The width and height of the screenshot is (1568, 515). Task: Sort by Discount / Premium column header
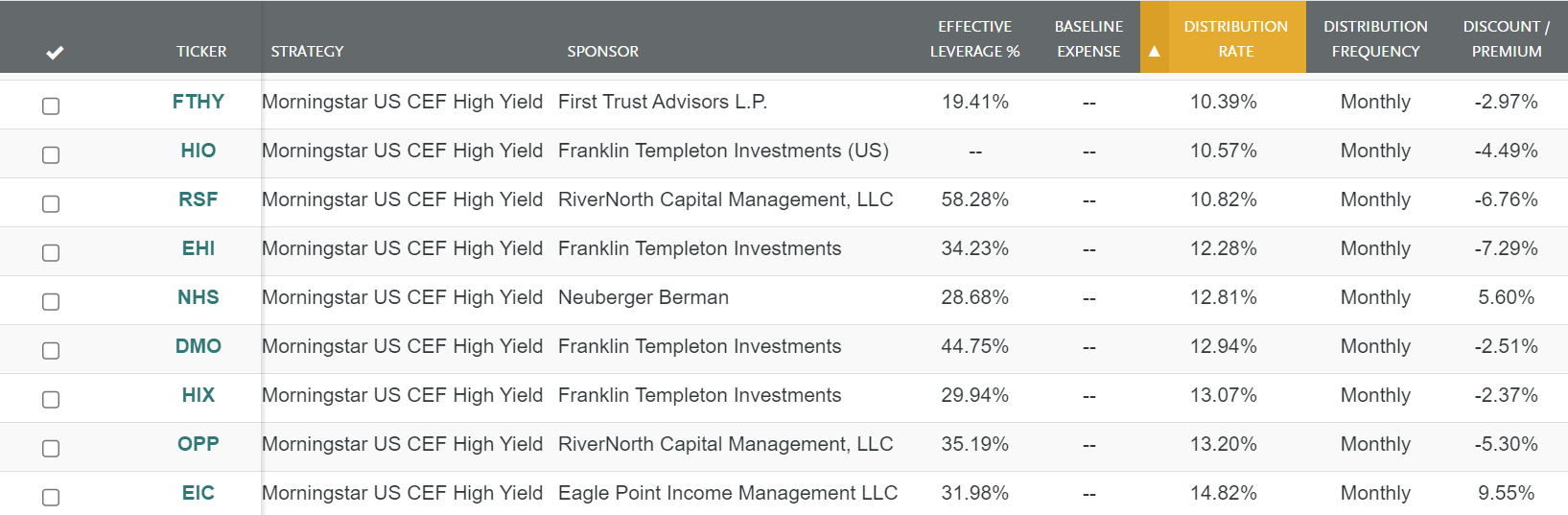(x=1506, y=38)
